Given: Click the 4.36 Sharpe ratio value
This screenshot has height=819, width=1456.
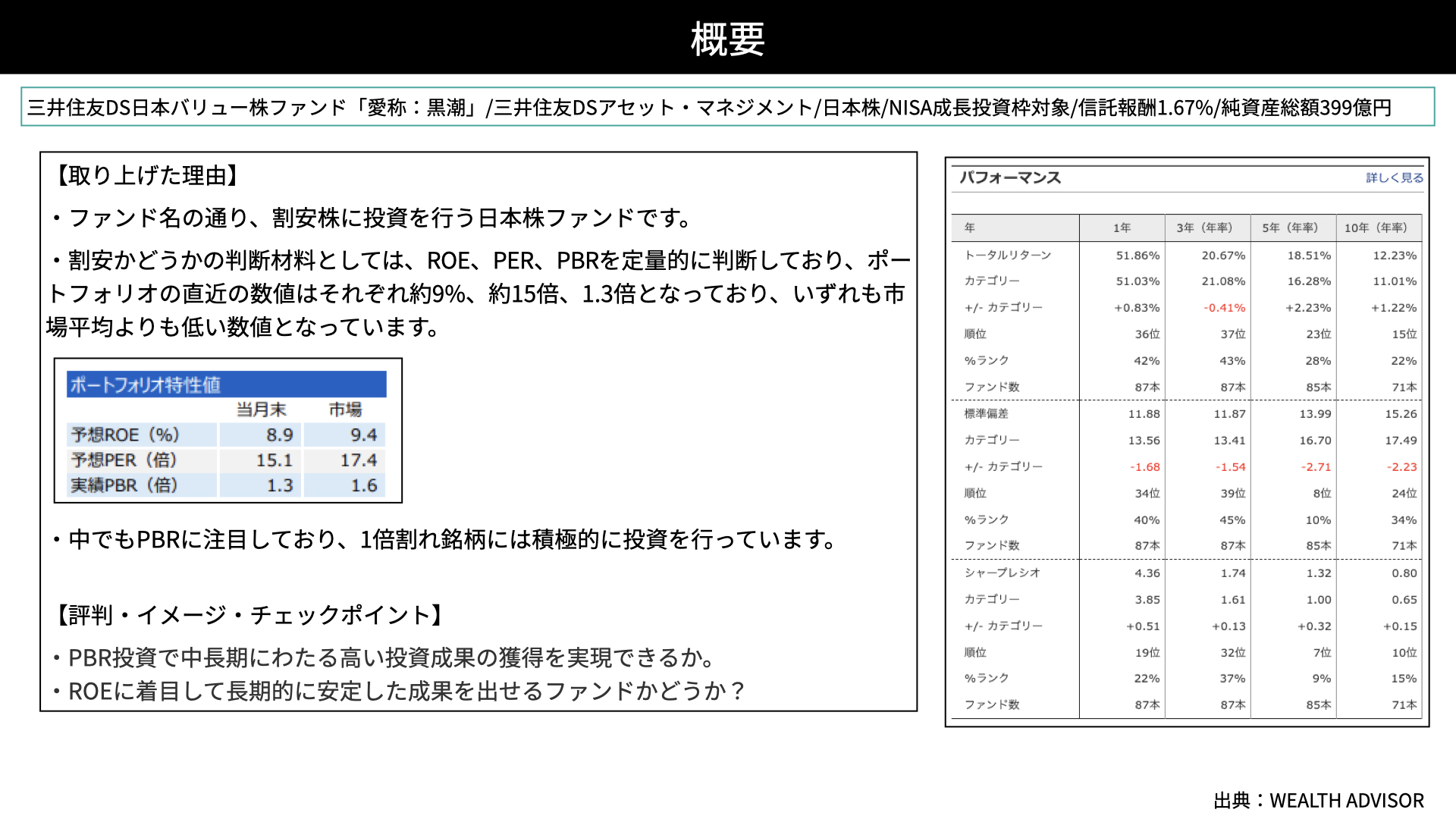Looking at the screenshot, I should (x=1147, y=573).
